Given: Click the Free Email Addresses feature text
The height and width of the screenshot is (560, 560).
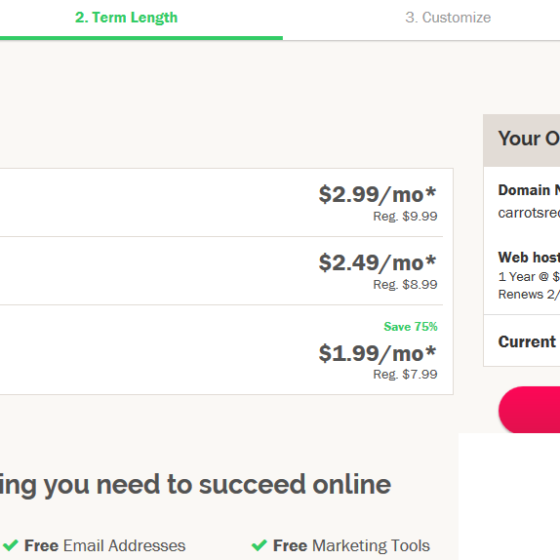Looking at the screenshot, I should (x=105, y=546).
